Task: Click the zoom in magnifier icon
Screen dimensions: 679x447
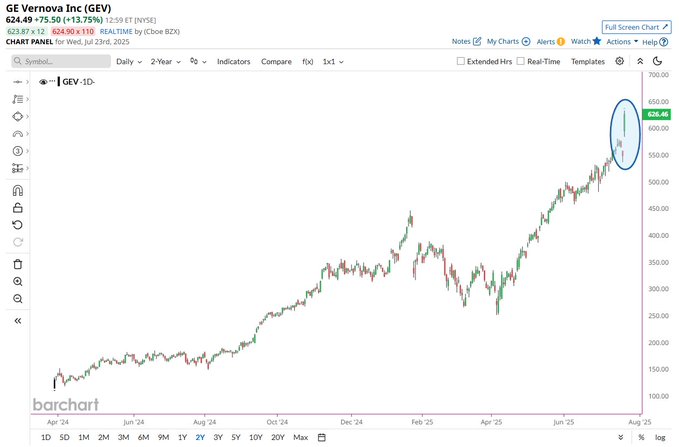Action: (18, 282)
